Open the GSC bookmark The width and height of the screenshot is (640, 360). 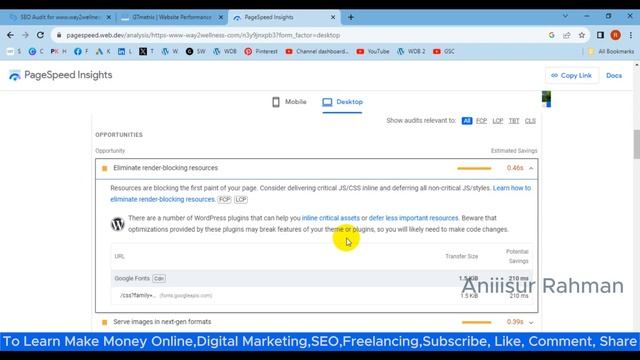pos(444,51)
